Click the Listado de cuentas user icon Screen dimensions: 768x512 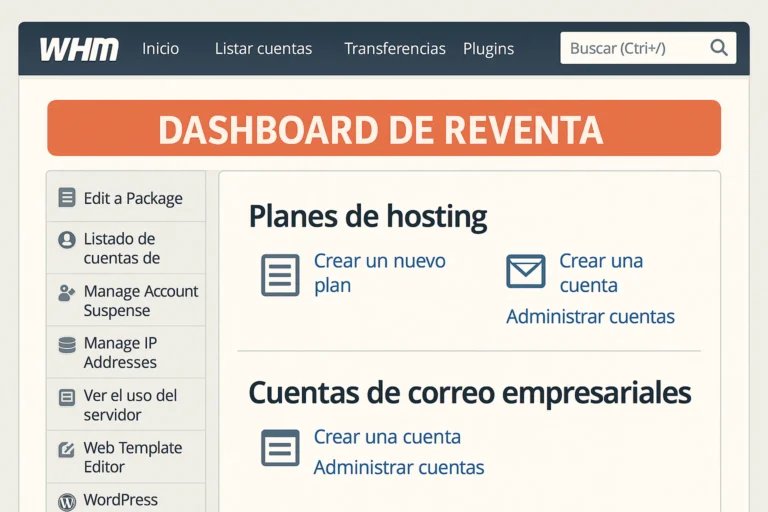coord(67,240)
